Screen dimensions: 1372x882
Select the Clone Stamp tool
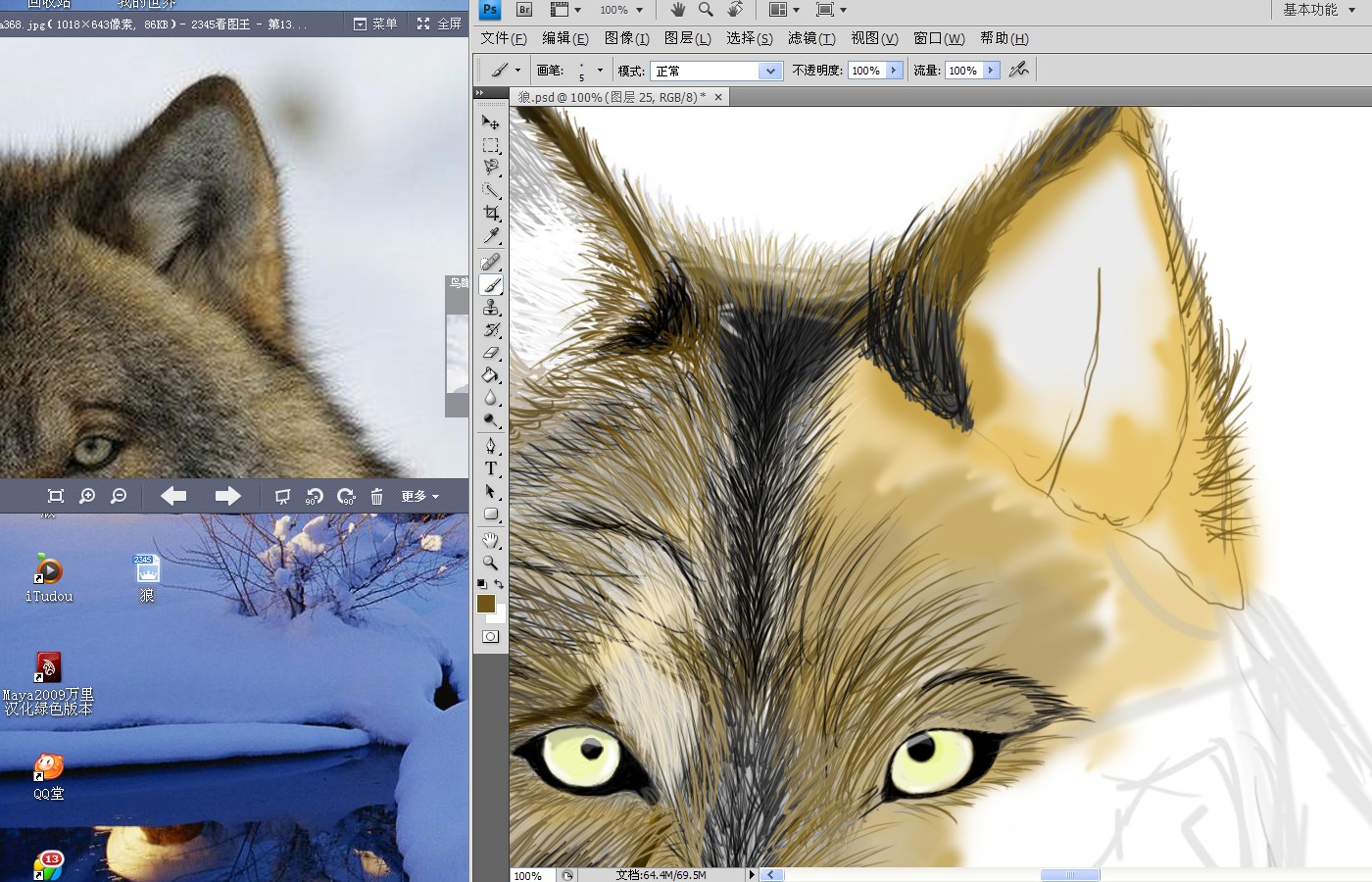(x=491, y=308)
